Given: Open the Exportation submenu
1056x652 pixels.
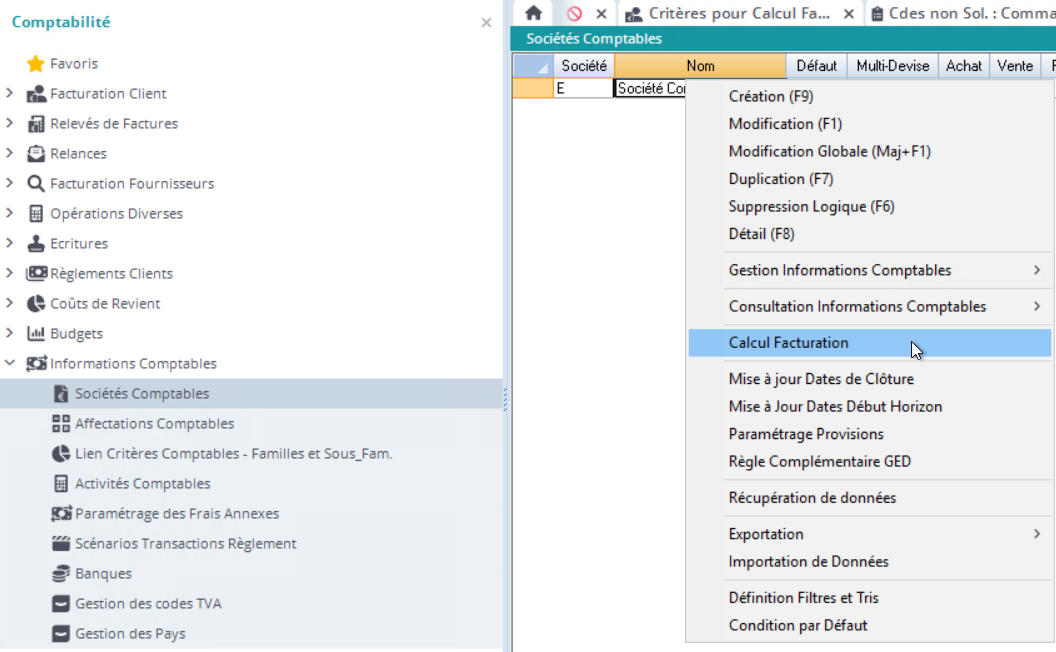Looking at the screenshot, I should tap(766, 534).
